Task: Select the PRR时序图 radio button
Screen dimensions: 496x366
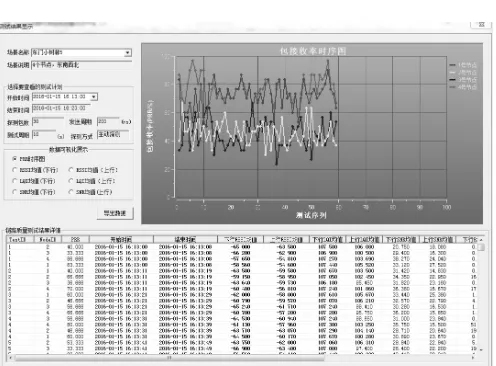Action: coord(14,159)
